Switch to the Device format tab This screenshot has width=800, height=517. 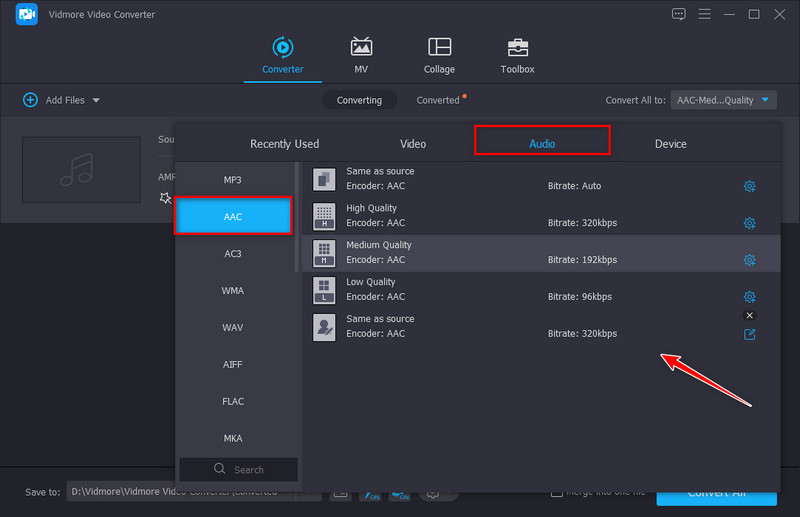[x=670, y=144]
